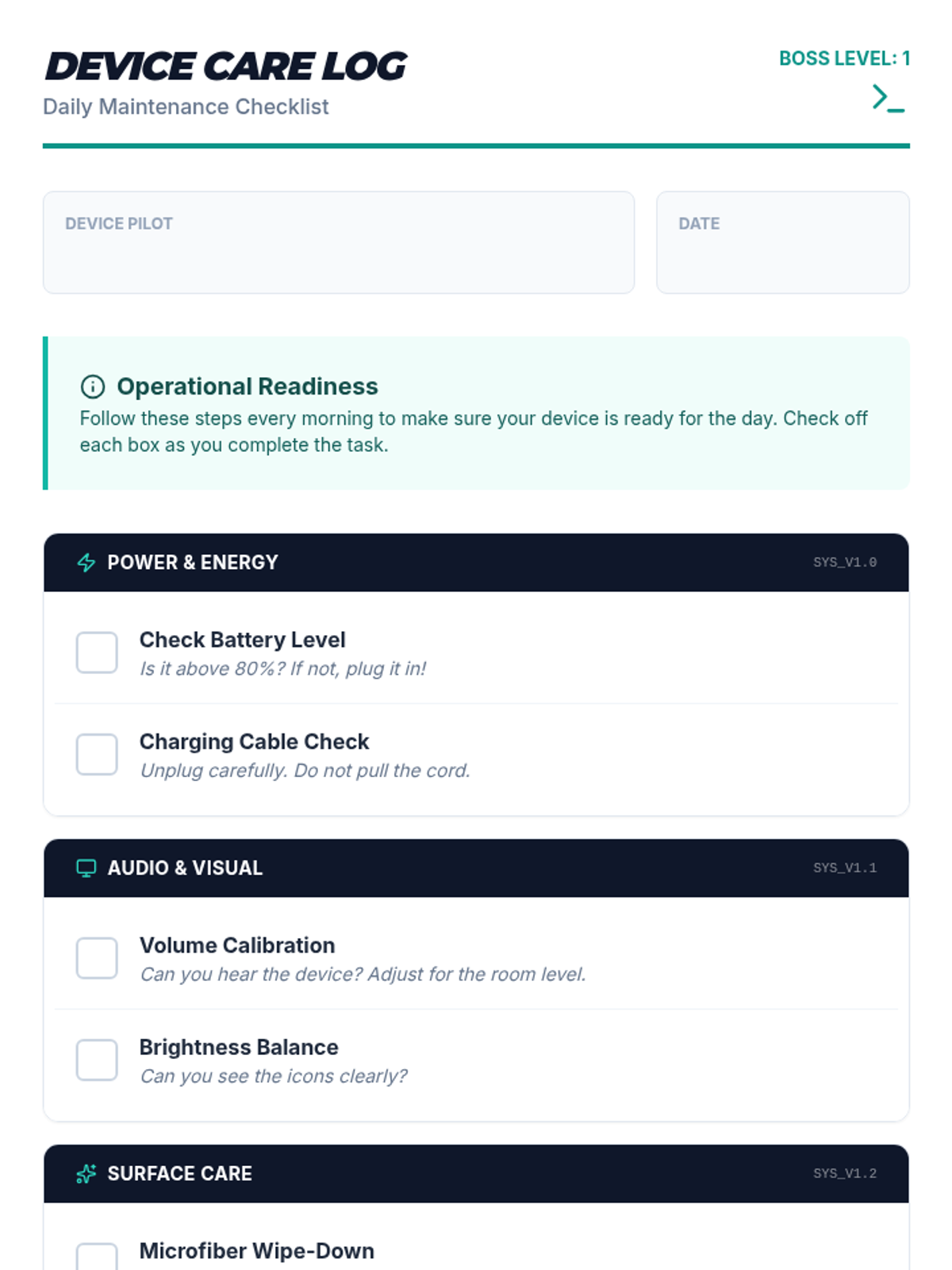952x1270 pixels.
Task: Click the SYS_V1.0 version tag
Action: tap(845, 563)
